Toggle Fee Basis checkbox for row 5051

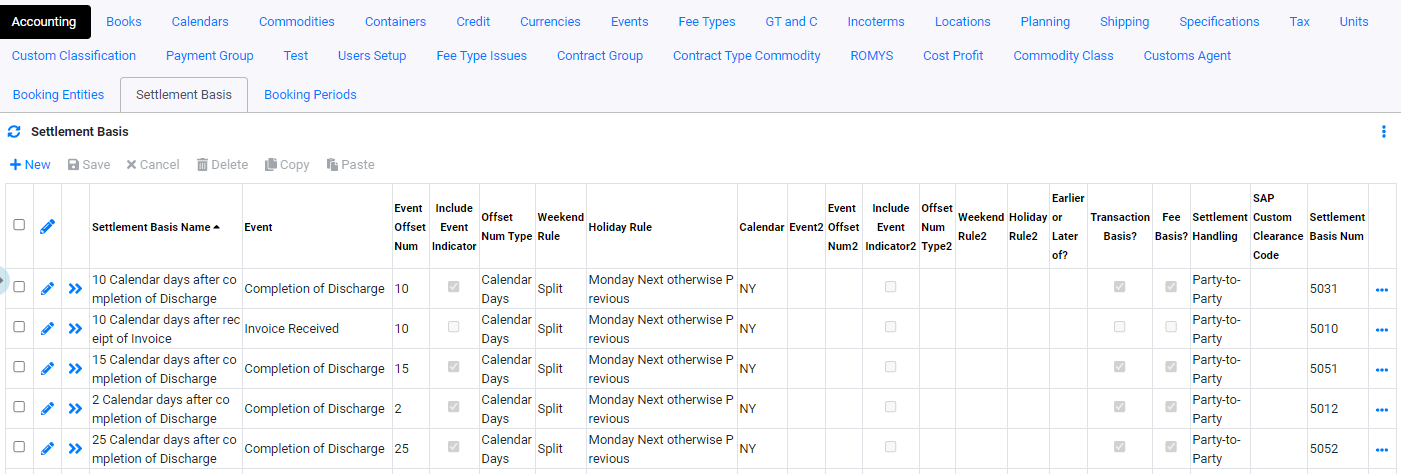click(1171, 367)
